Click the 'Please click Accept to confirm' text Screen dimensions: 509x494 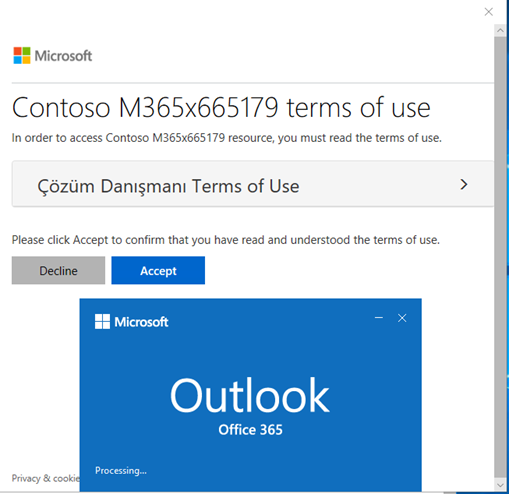click(x=226, y=240)
